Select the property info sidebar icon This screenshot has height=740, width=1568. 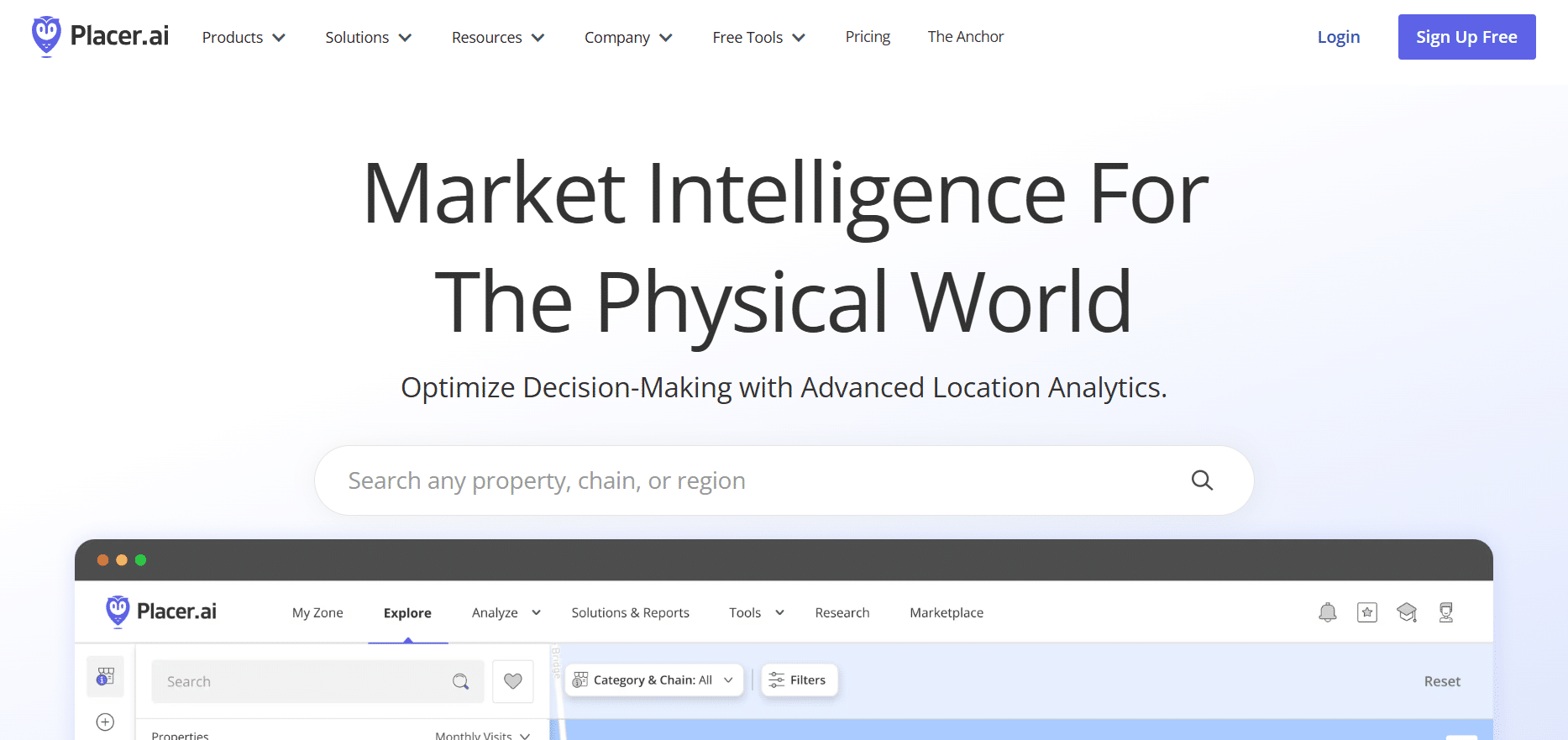tap(105, 676)
